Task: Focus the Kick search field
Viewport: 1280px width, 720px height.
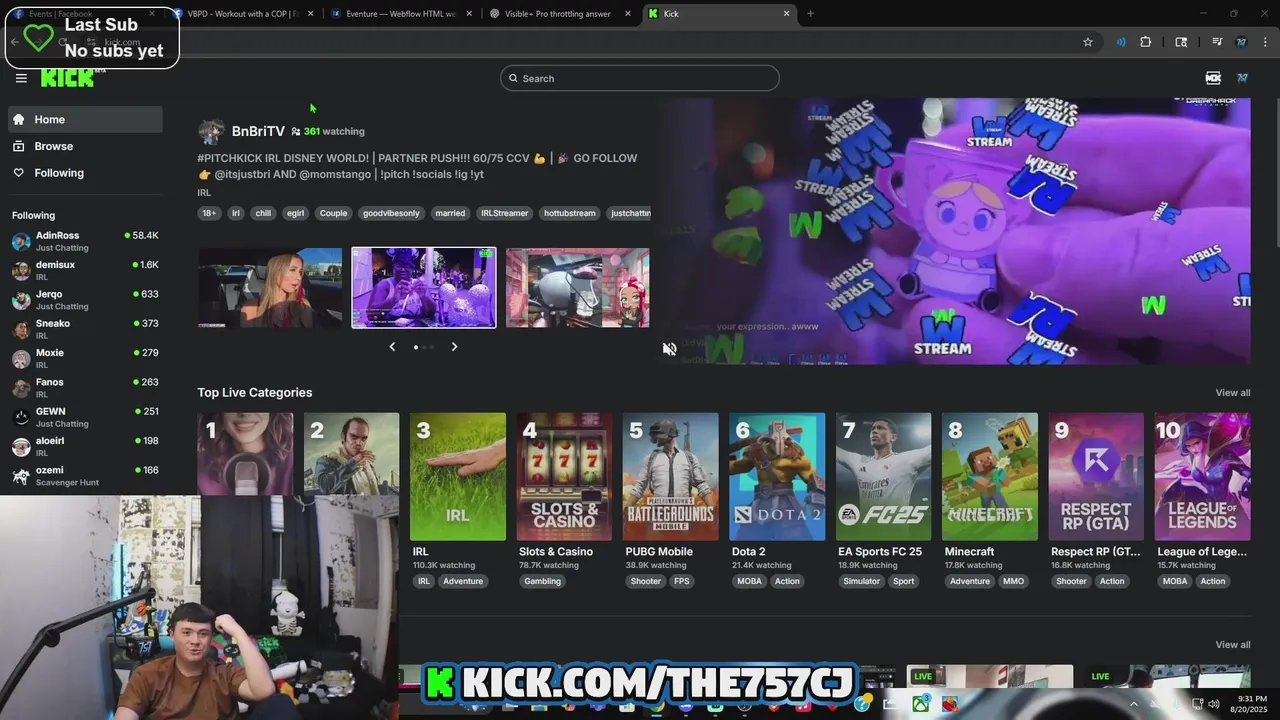Action: pyautogui.click(x=640, y=78)
